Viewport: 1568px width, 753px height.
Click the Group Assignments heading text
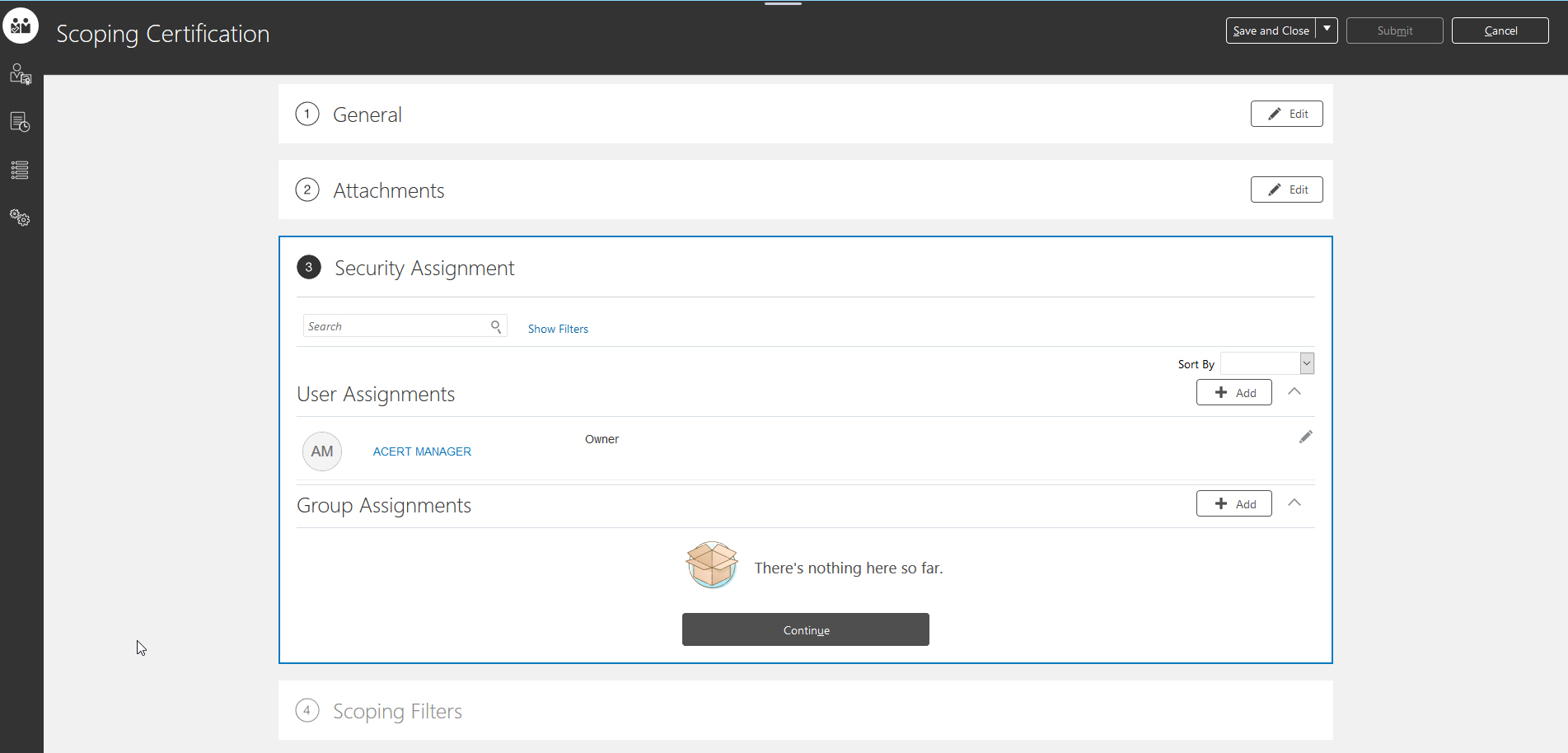(384, 505)
